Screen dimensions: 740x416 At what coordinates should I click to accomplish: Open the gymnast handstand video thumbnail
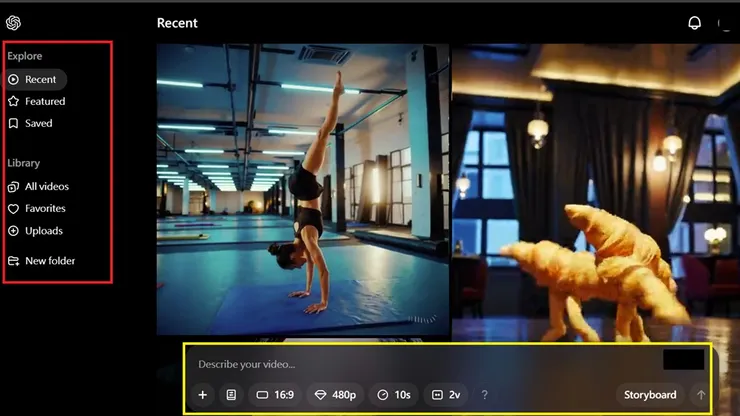click(x=303, y=189)
